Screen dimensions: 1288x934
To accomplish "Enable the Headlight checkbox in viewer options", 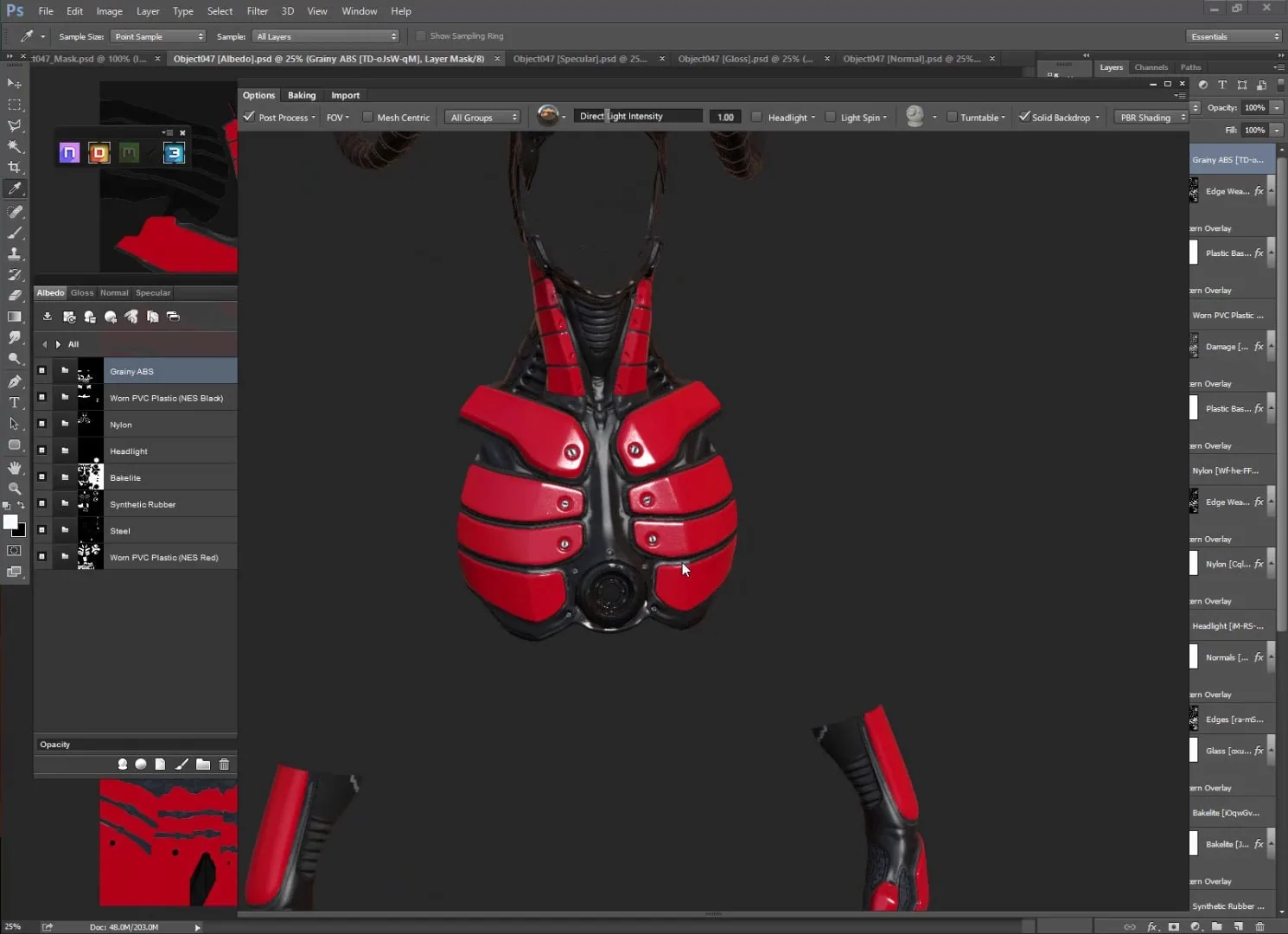I will tap(757, 117).
